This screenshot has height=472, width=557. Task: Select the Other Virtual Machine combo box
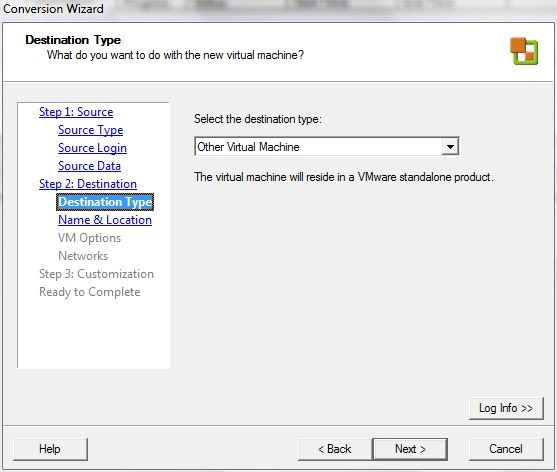pos(327,146)
